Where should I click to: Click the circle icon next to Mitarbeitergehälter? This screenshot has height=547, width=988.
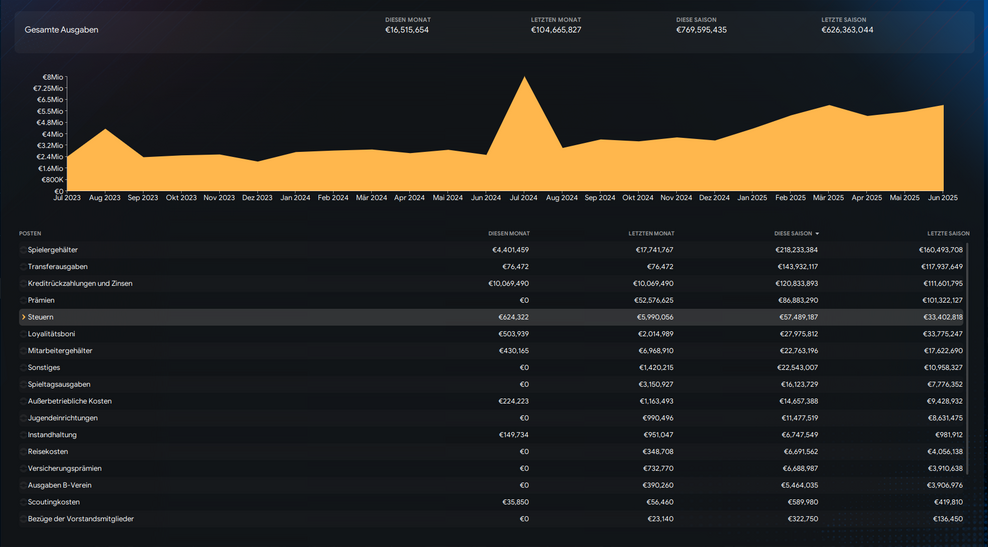click(23, 351)
